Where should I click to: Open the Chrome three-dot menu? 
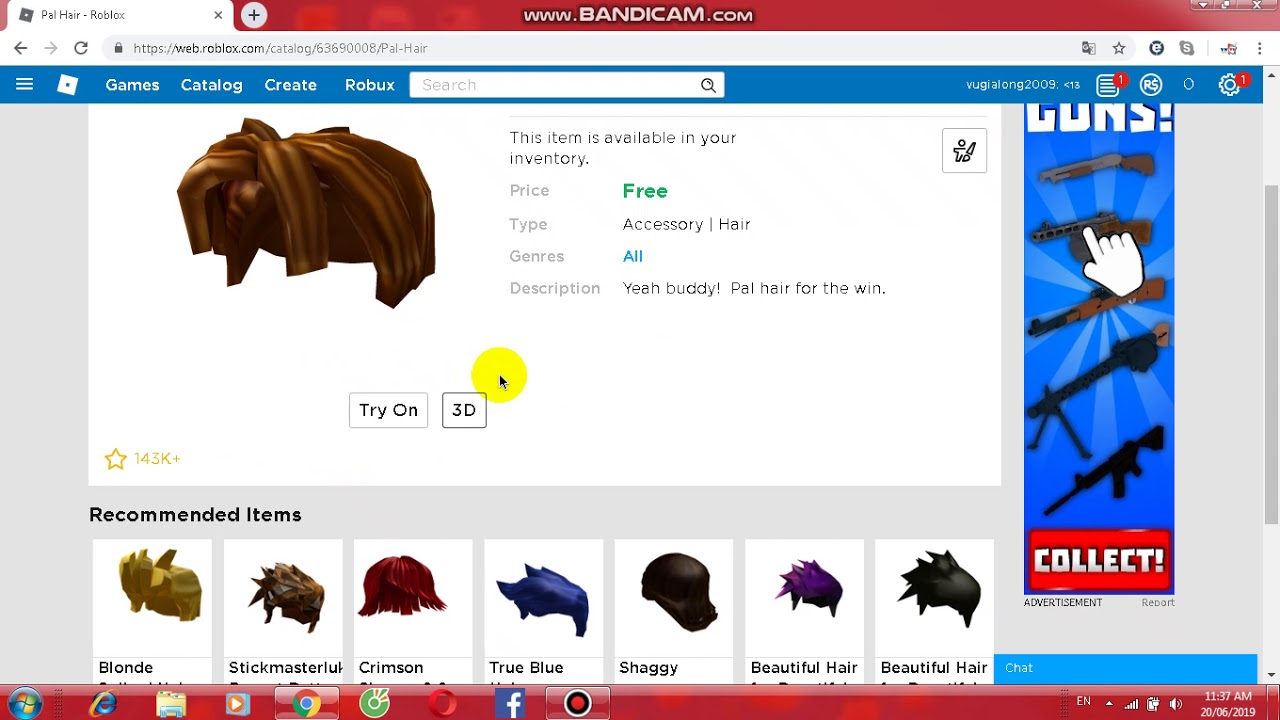pos(1262,48)
